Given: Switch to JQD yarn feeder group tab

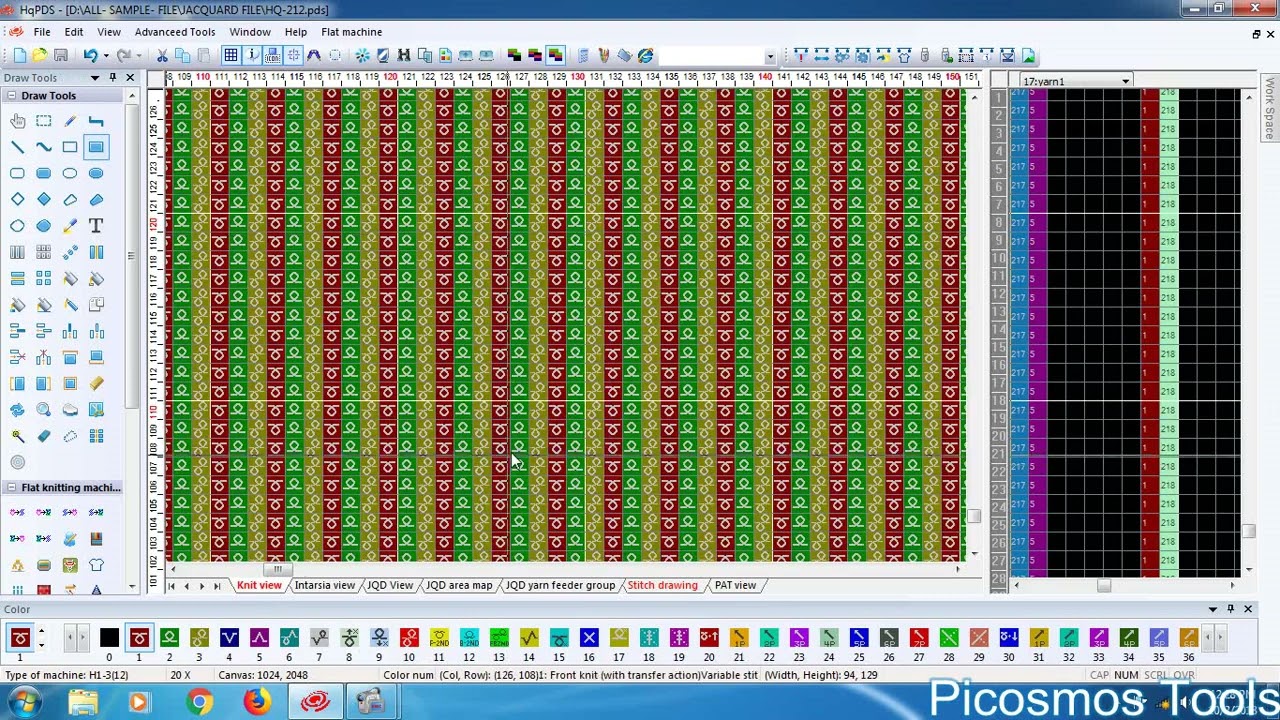Looking at the screenshot, I should click(560, 585).
